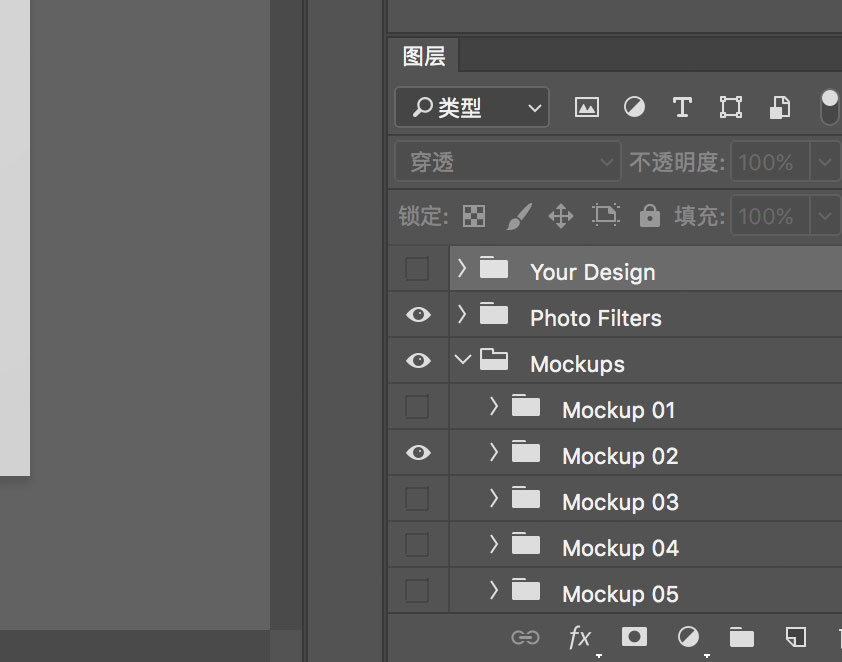Image resolution: width=842 pixels, height=662 pixels.
Task: Select the Your Design group
Action: [x=592, y=271]
